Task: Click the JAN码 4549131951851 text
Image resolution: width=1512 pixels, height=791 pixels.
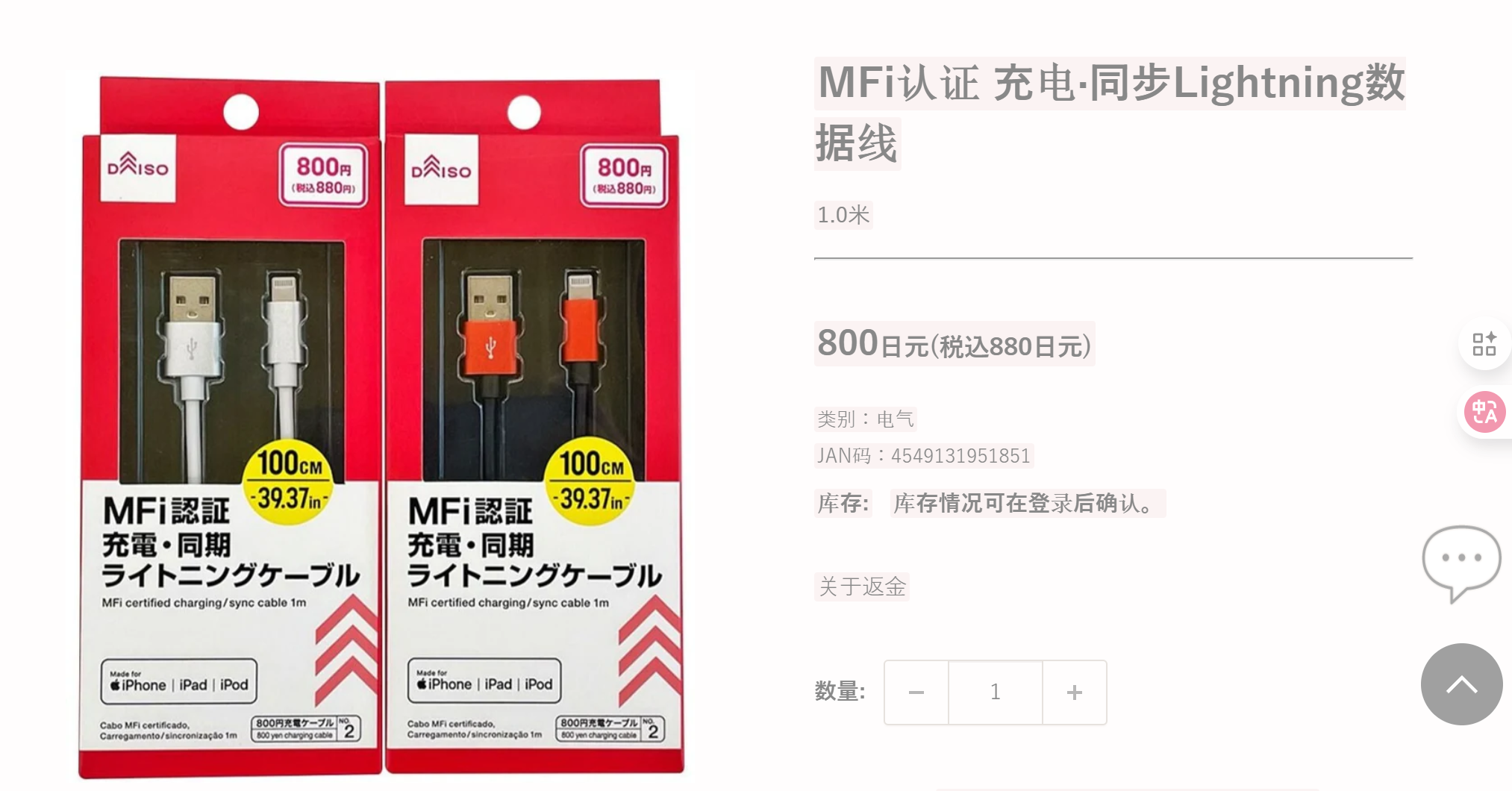Action: pos(924,456)
